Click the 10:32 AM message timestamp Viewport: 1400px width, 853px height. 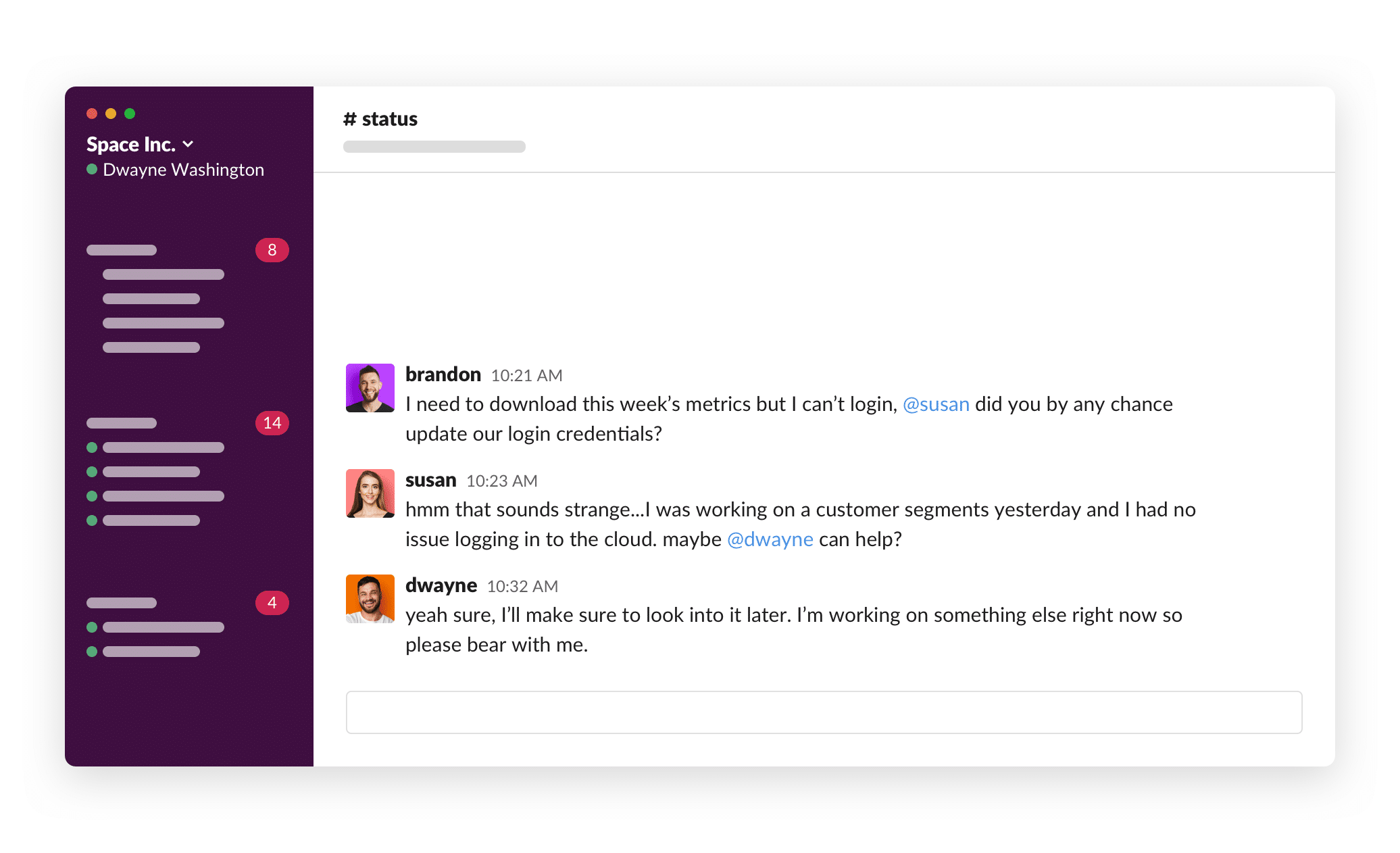pos(522,587)
